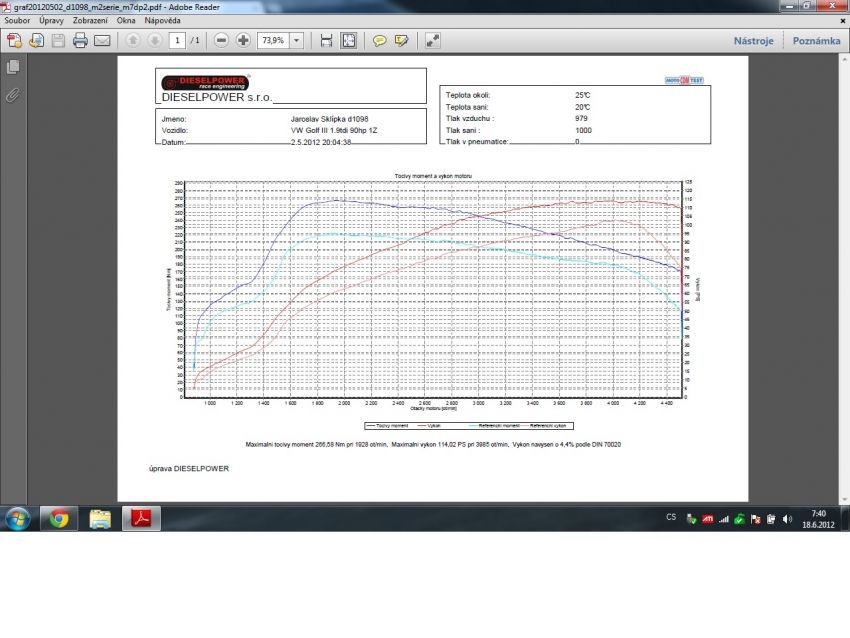Click the network signal tray icon
Image resolution: width=850 pixels, height=638 pixels.
[724, 519]
